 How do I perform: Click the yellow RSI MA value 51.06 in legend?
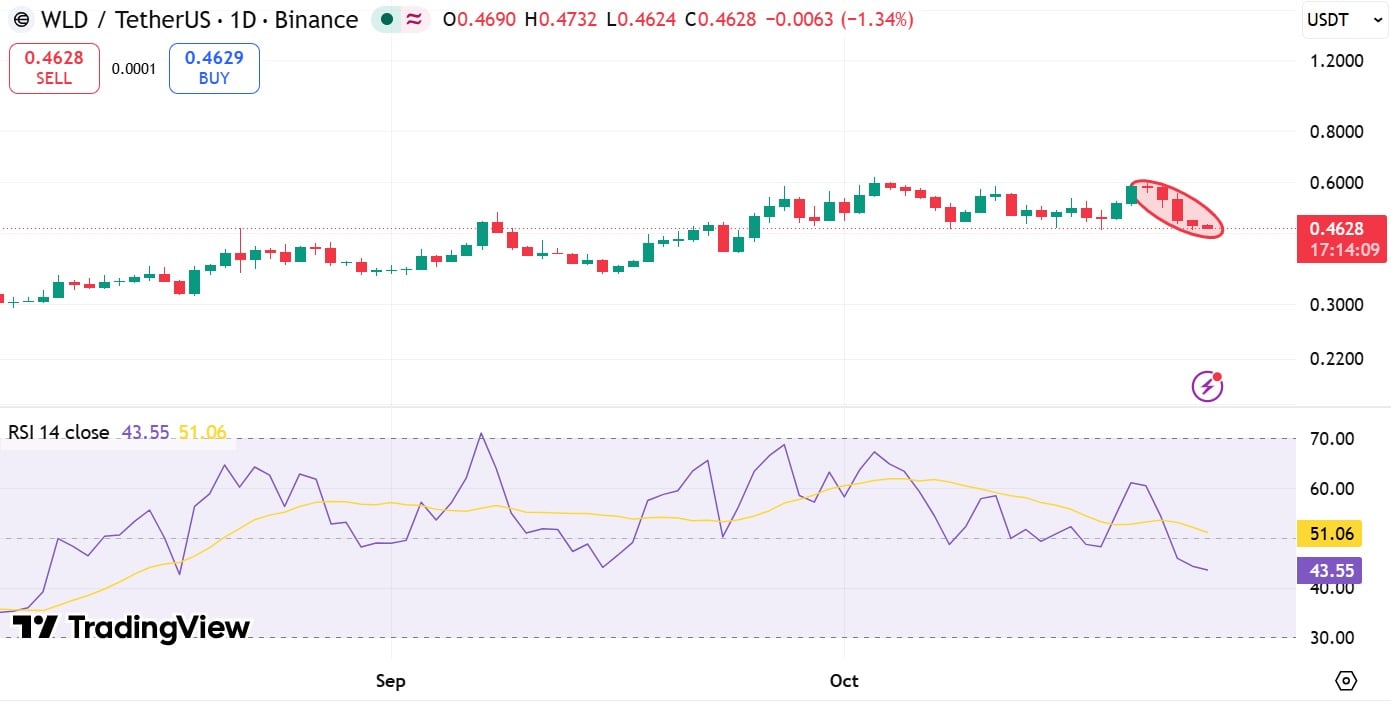pos(202,433)
